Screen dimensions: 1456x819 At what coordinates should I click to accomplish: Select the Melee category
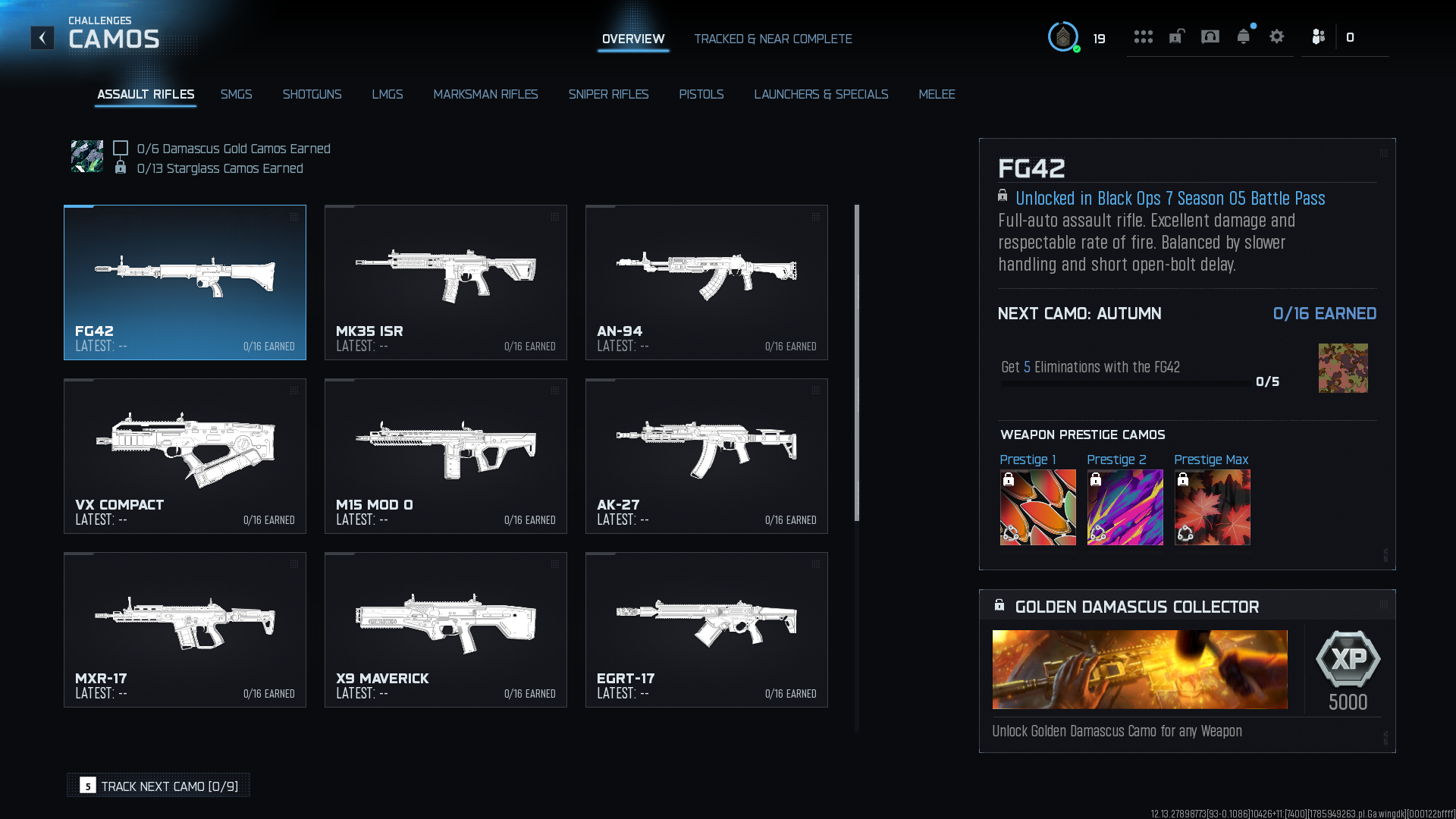pyautogui.click(x=937, y=94)
